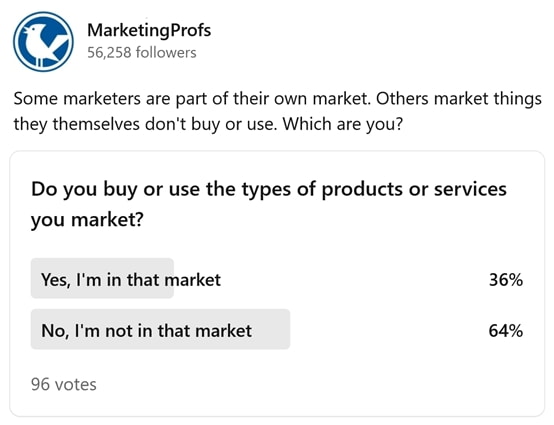View the 96 votes count

pyautogui.click(x=64, y=384)
